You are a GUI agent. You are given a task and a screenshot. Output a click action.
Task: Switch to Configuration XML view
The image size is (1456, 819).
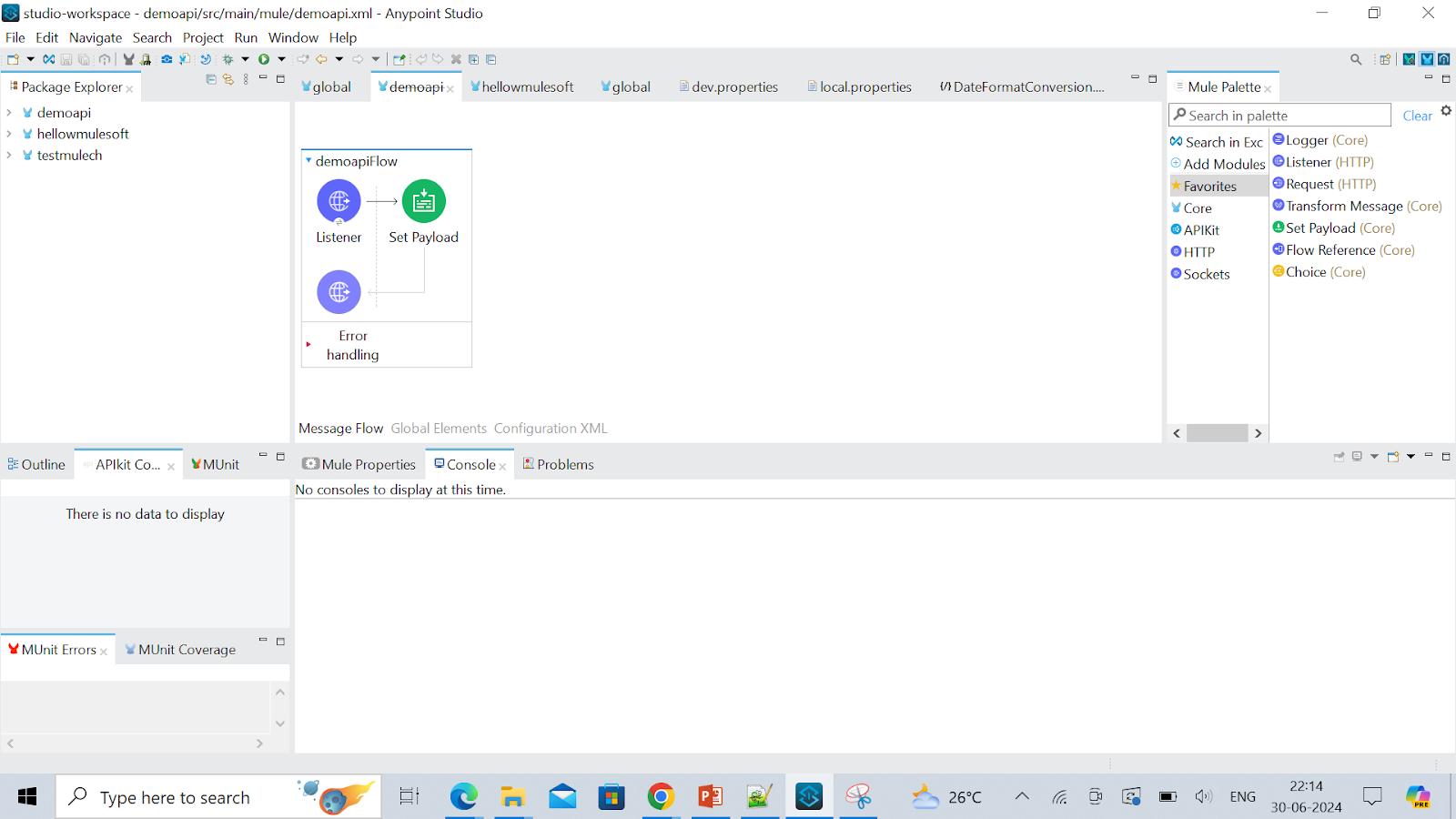pyautogui.click(x=551, y=429)
